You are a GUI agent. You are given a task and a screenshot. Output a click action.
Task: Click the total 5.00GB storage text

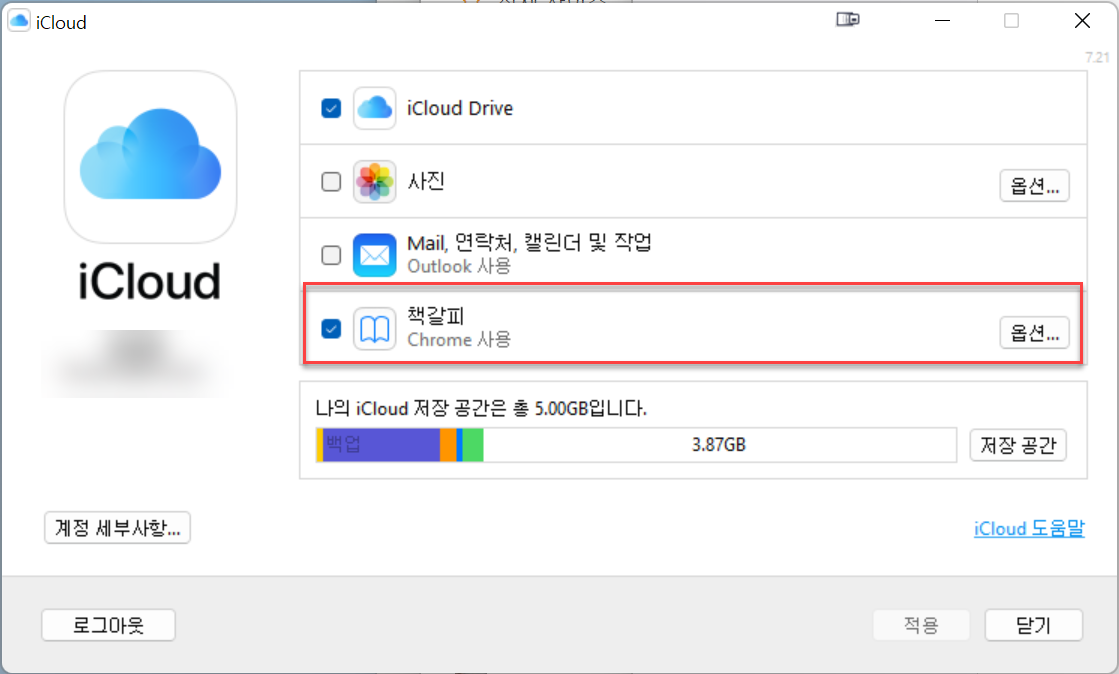point(481,408)
